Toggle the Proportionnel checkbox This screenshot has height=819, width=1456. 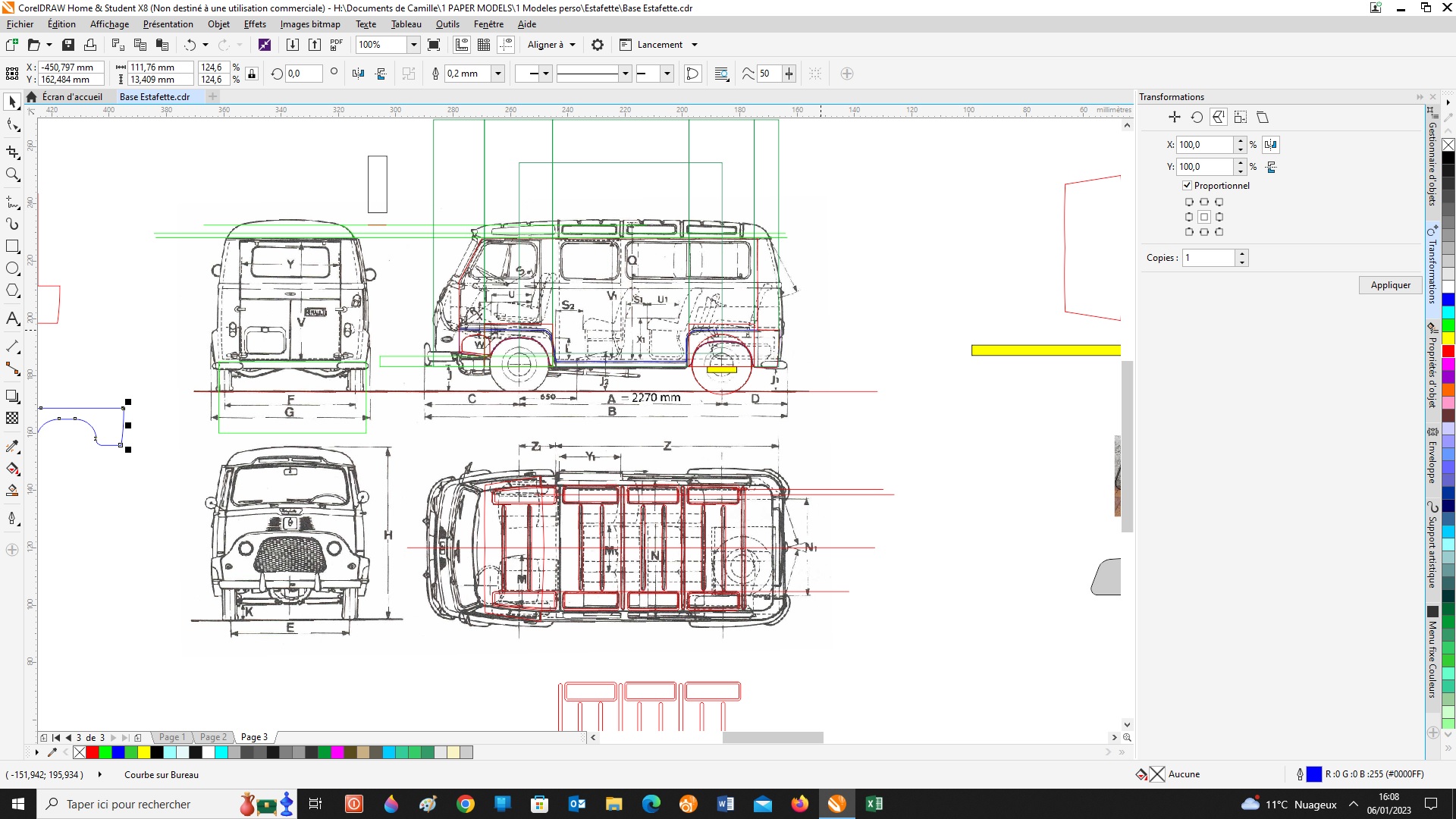pos(1188,186)
